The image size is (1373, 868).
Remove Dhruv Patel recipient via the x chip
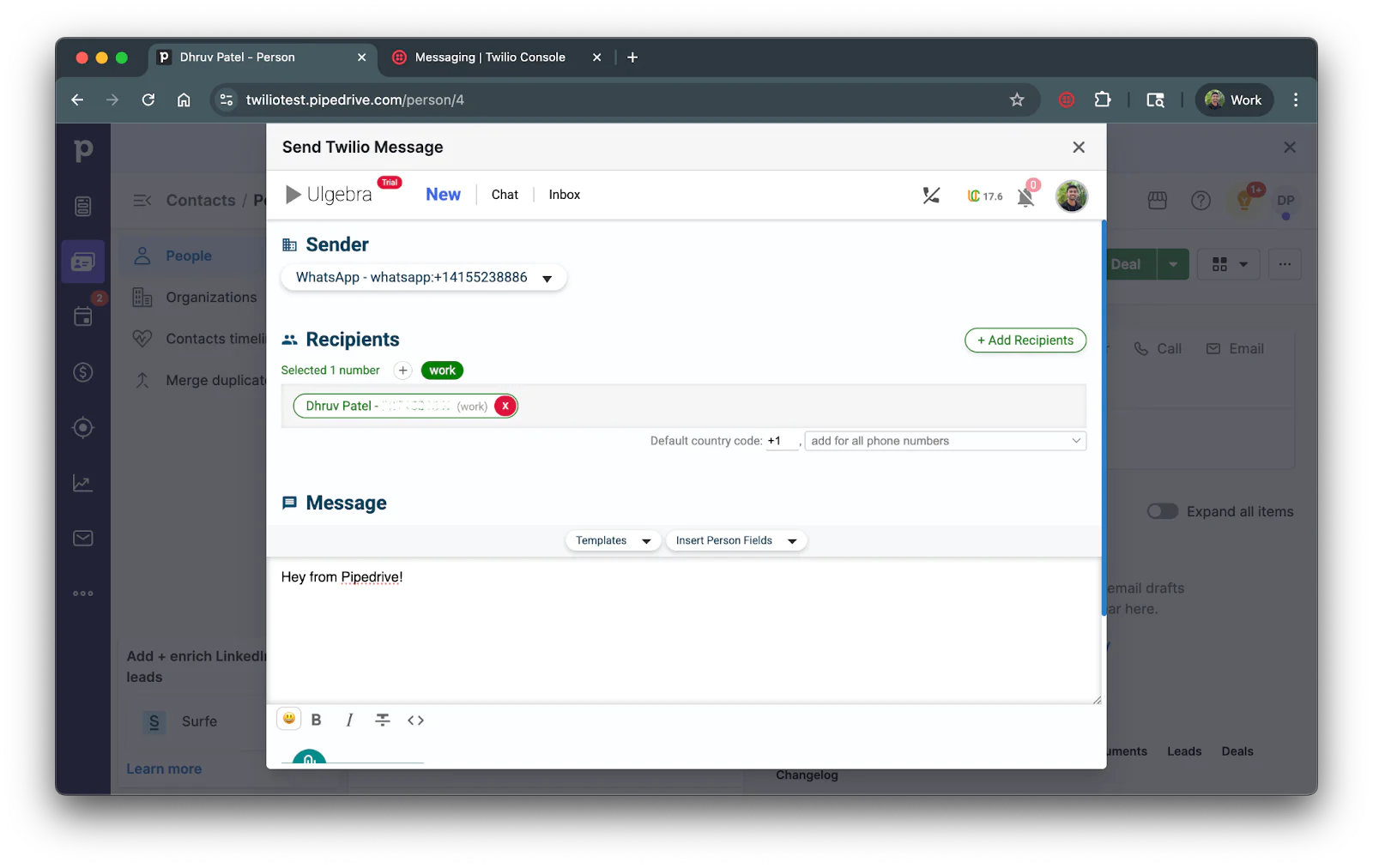click(x=505, y=406)
